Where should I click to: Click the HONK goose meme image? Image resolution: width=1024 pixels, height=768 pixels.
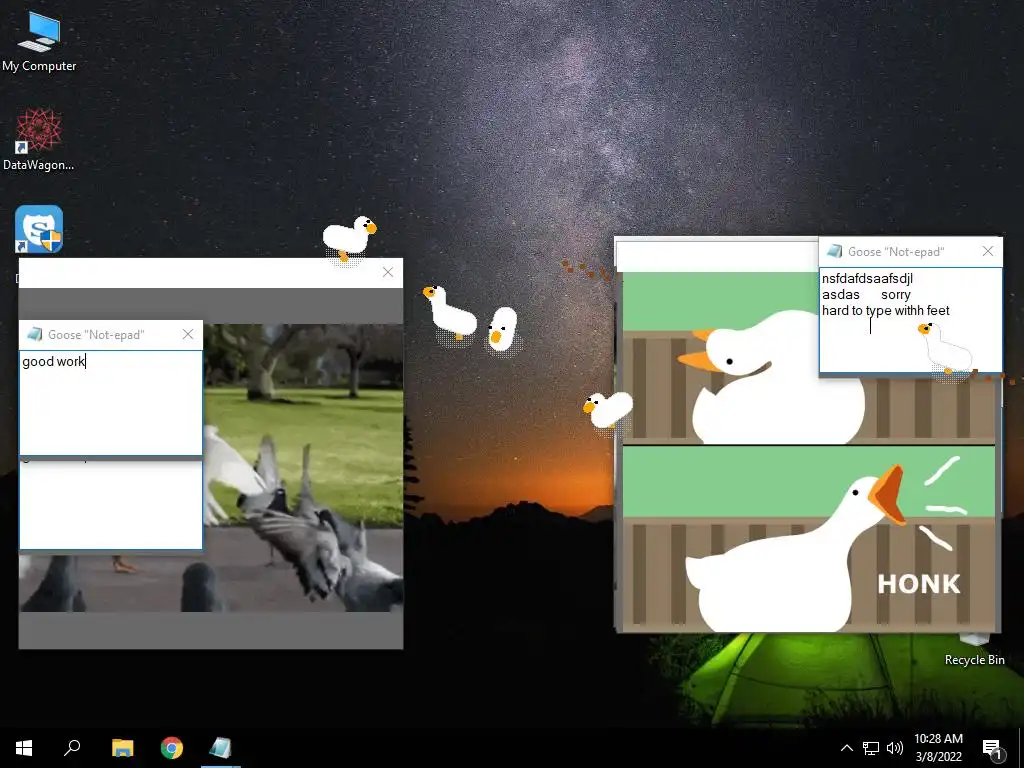tap(808, 451)
